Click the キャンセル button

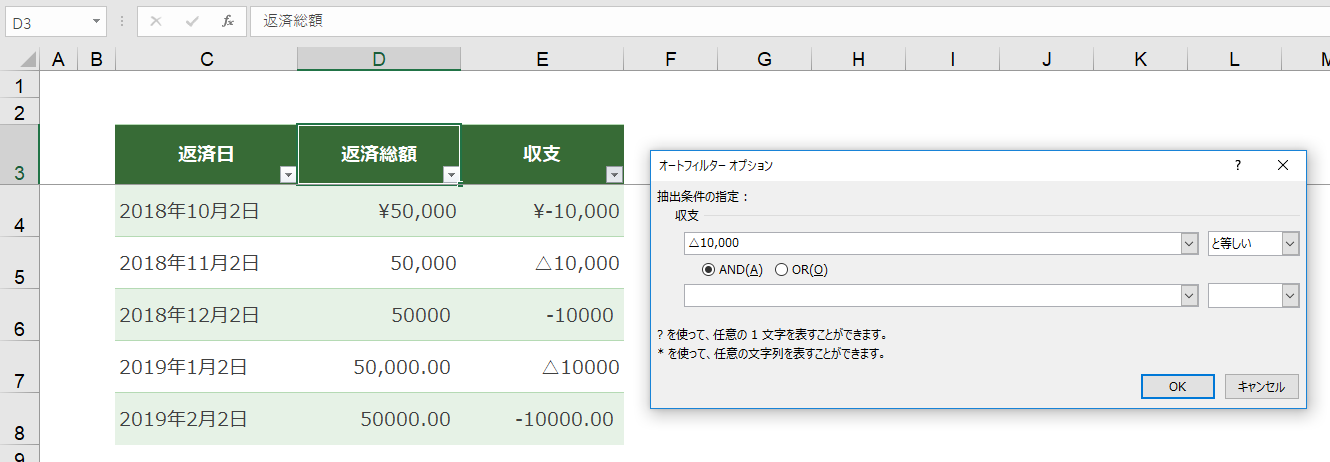[x=1262, y=387]
